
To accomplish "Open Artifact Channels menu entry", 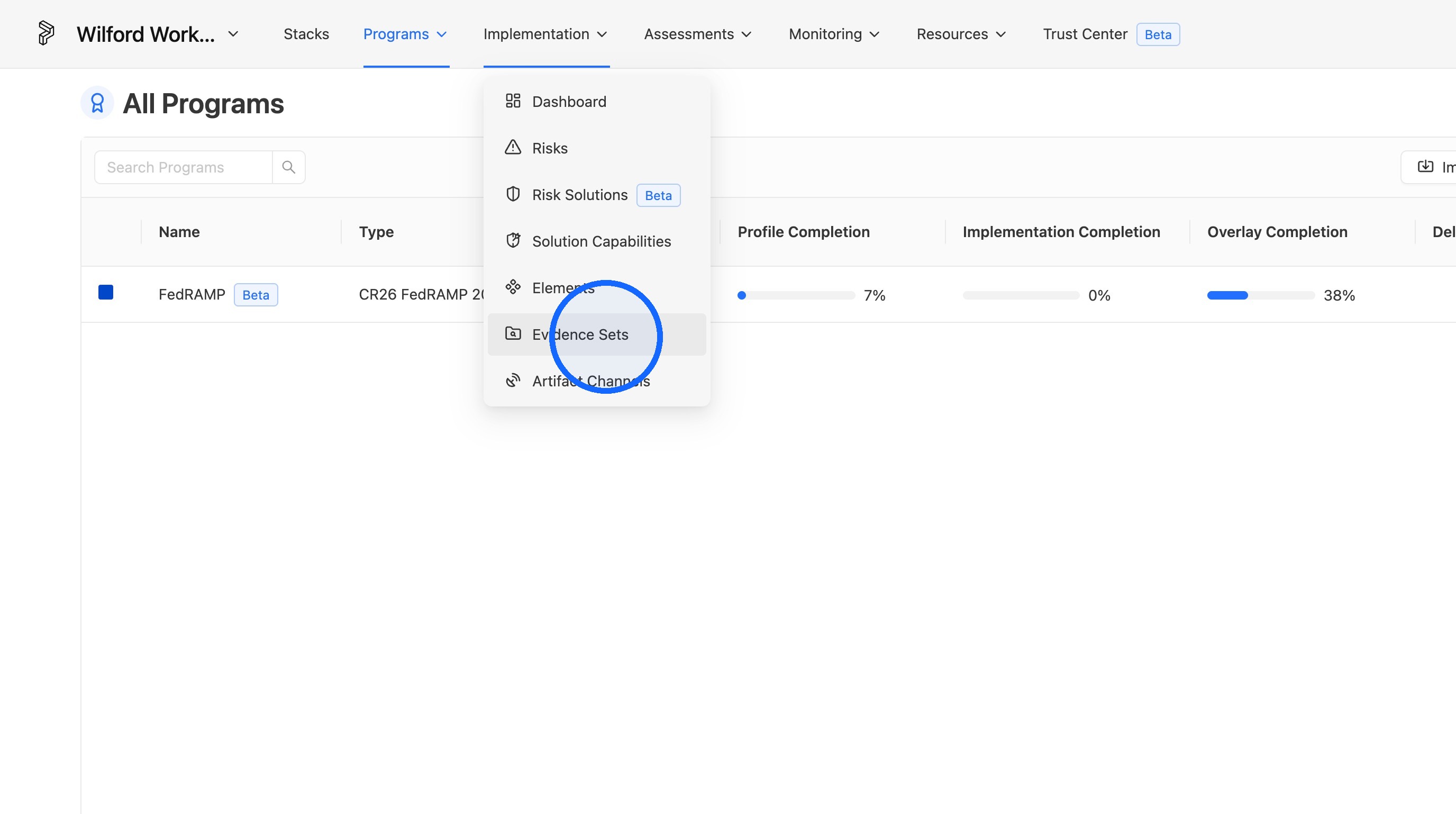I will (597, 381).
